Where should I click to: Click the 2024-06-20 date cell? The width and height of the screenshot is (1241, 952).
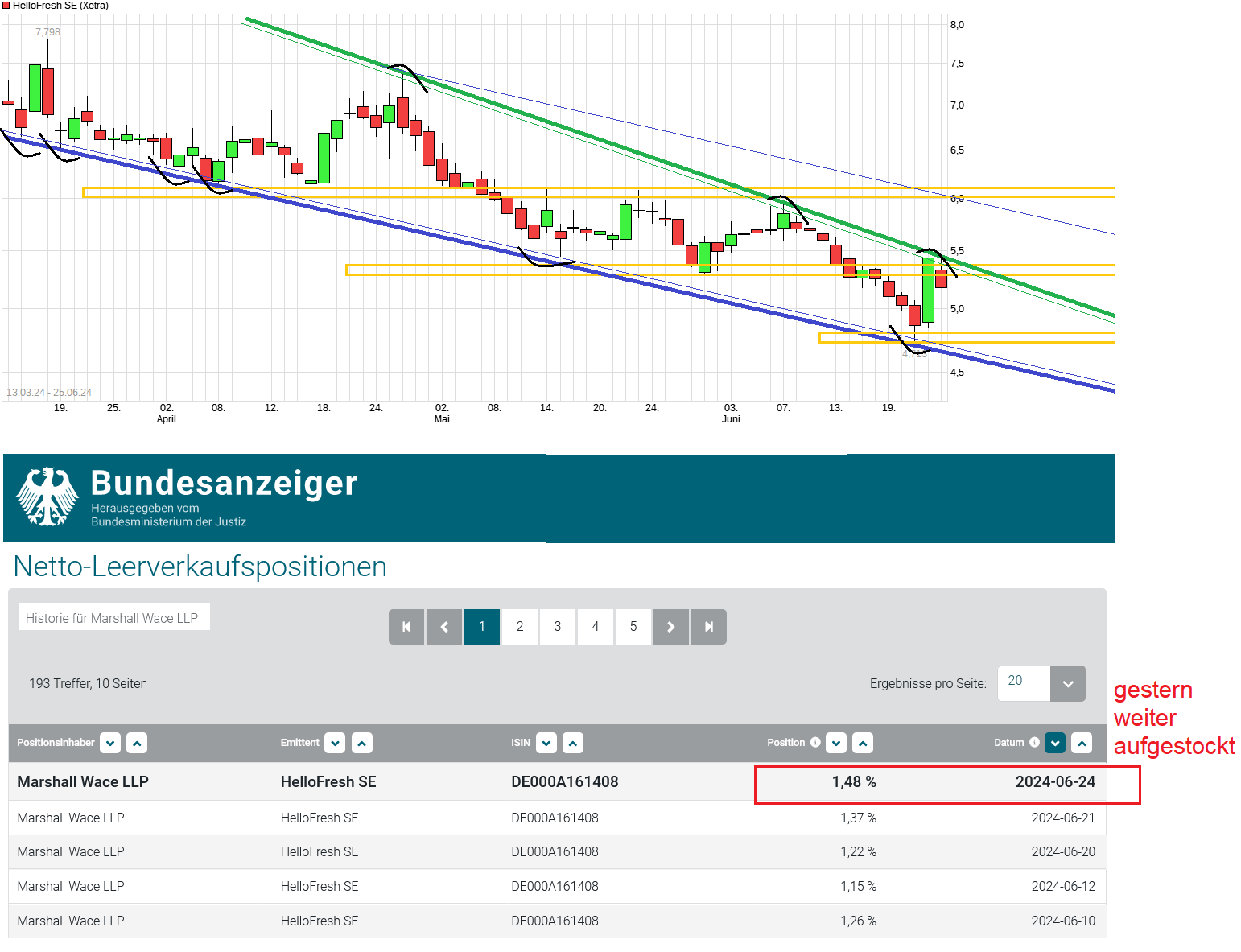tap(1063, 851)
